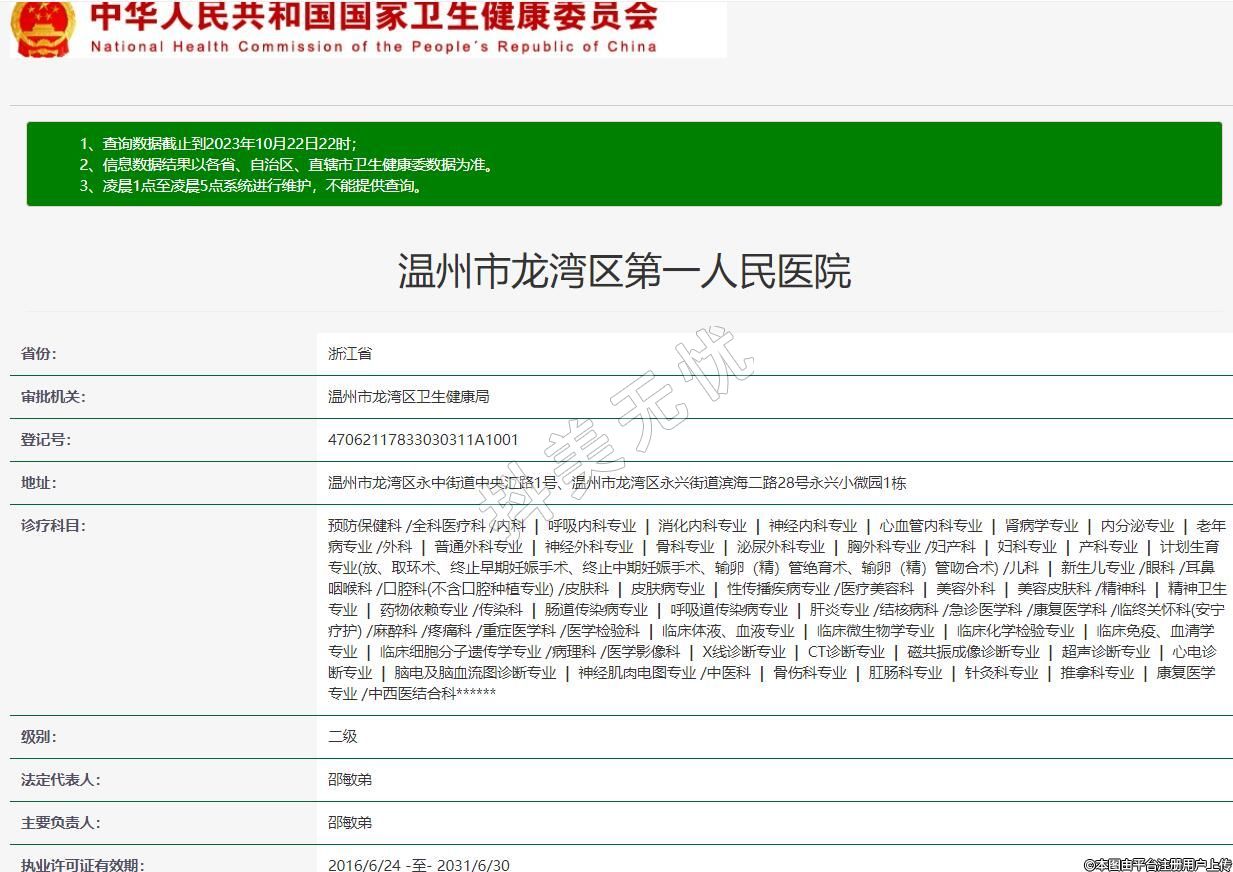Click the 审批机关 row label
The image size is (1233, 872).
point(53,396)
